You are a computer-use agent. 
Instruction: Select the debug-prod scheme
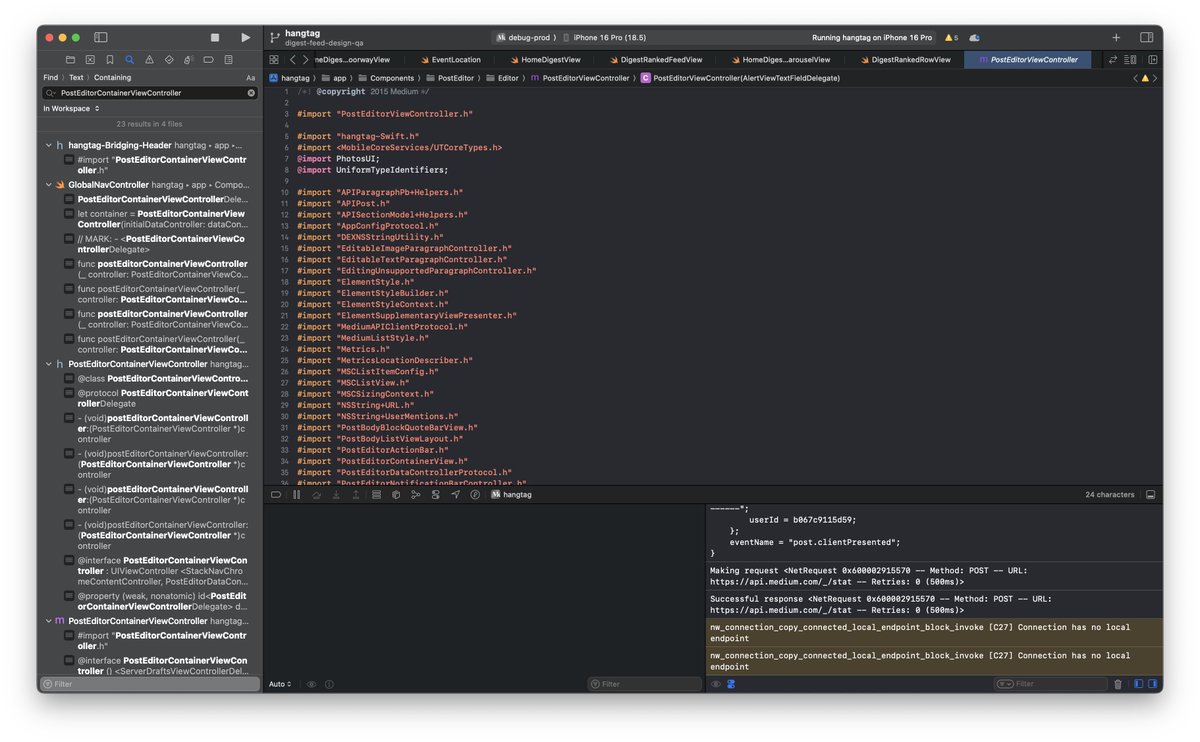point(523,37)
